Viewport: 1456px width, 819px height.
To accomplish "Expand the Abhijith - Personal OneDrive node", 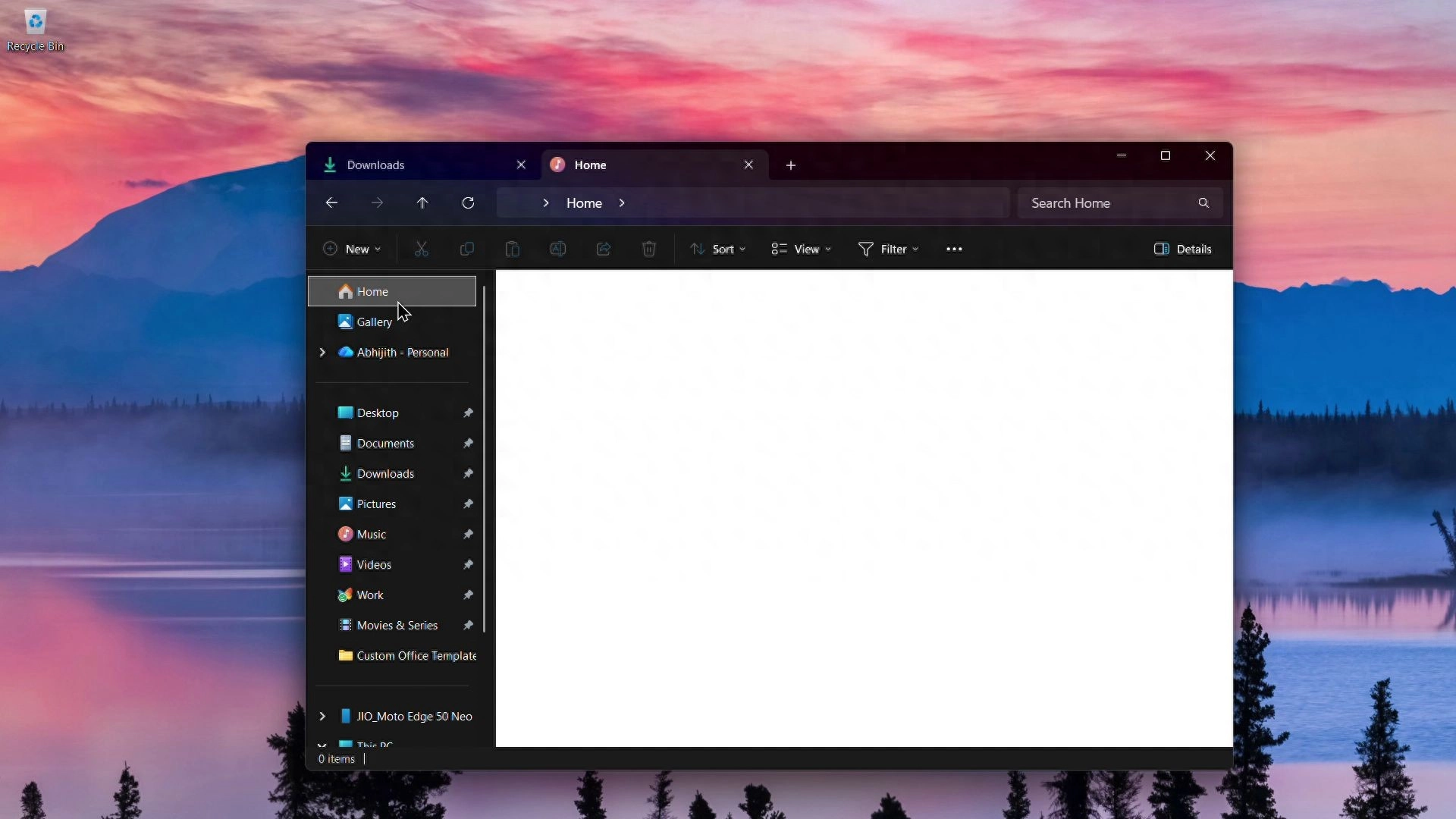I will 322,352.
